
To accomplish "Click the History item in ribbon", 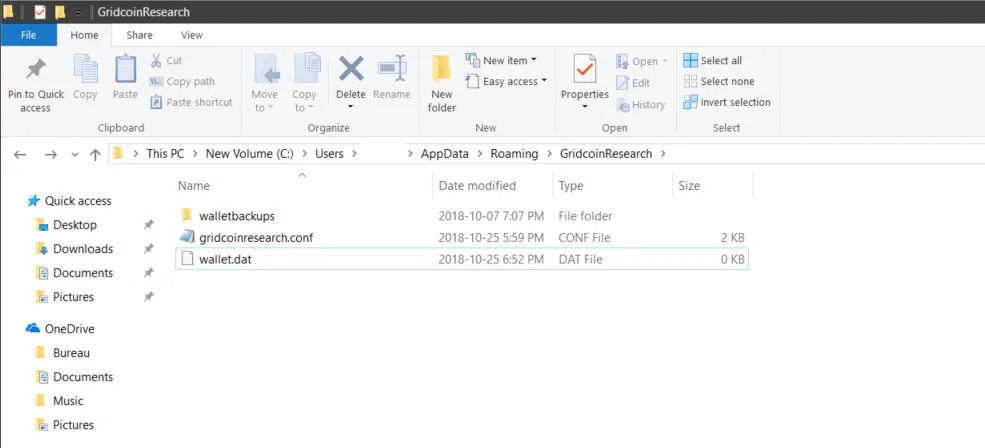I will (641, 105).
